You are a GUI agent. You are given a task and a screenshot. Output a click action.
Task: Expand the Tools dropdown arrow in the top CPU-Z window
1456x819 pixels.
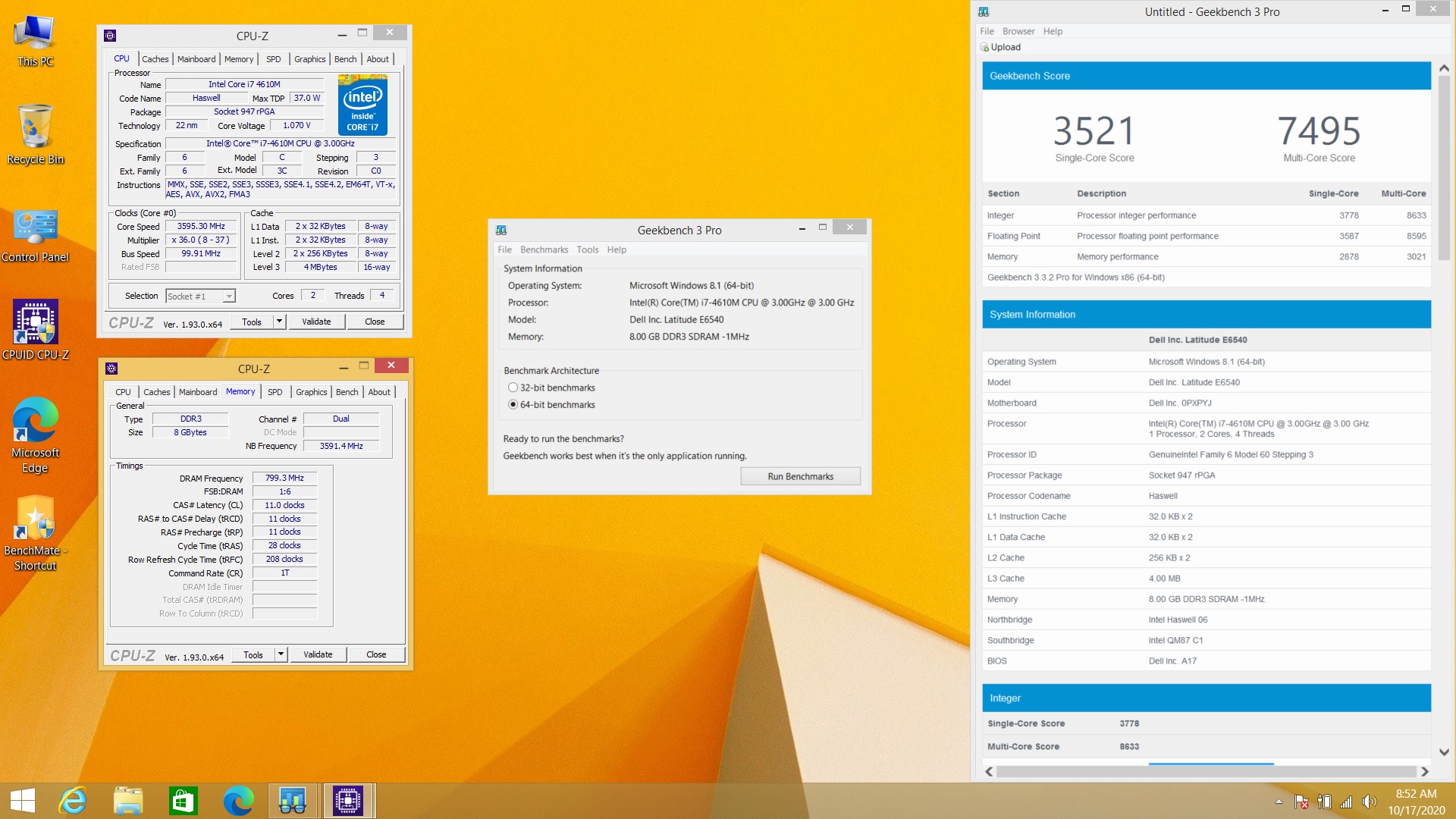pyautogui.click(x=279, y=322)
